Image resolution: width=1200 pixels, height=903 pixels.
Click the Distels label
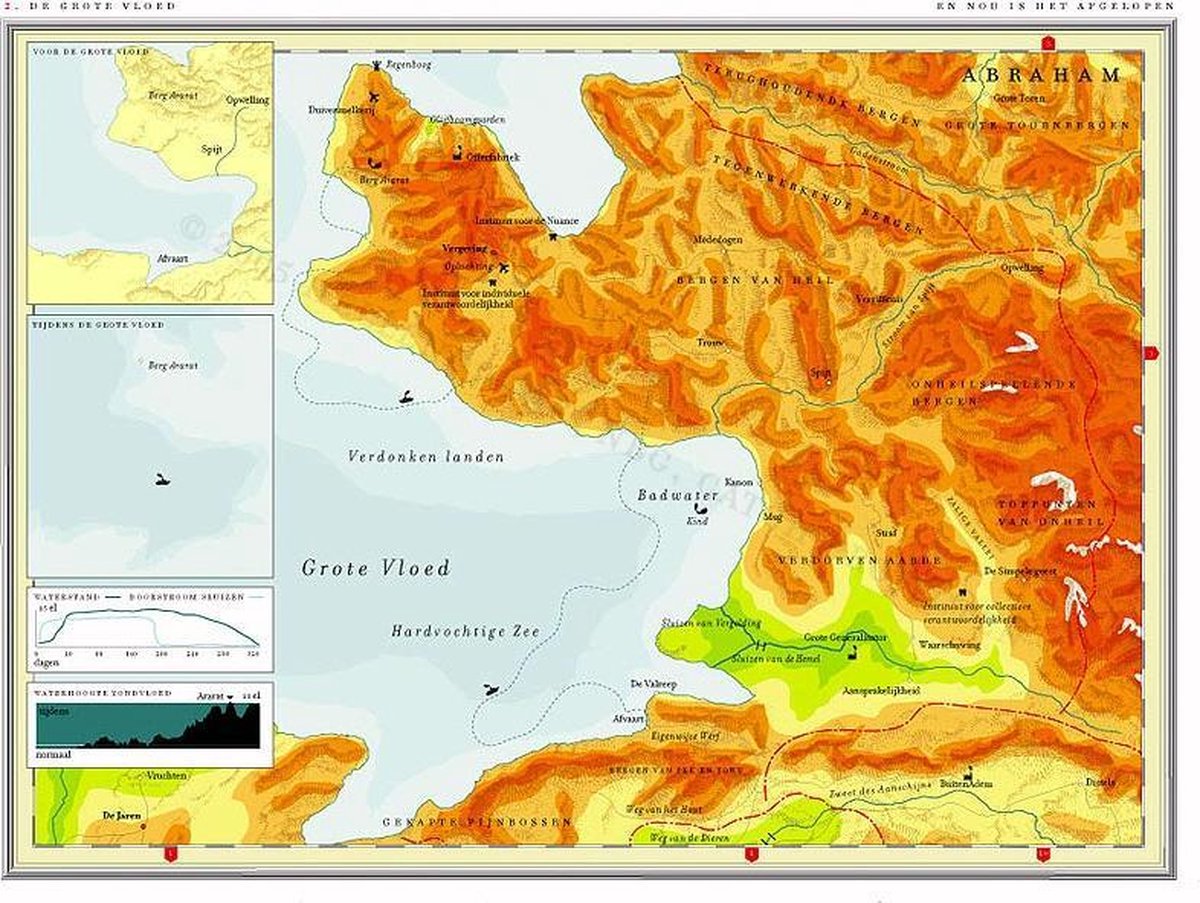click(1101, 783)
